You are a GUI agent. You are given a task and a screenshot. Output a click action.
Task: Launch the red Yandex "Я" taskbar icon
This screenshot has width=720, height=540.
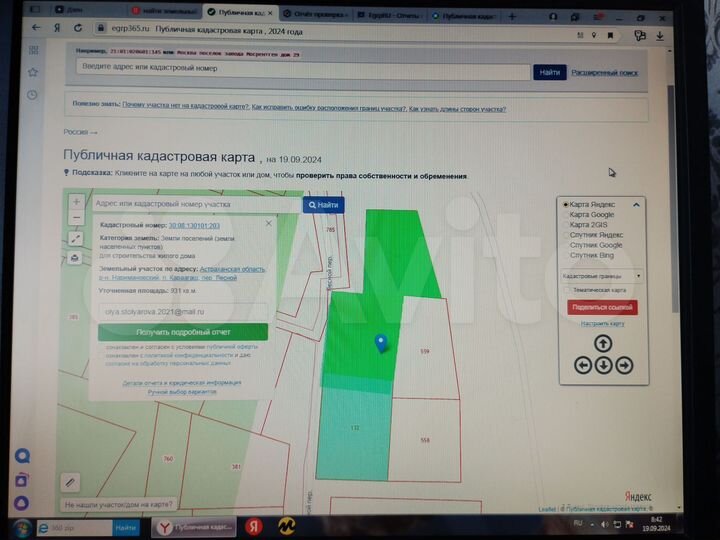253,527
